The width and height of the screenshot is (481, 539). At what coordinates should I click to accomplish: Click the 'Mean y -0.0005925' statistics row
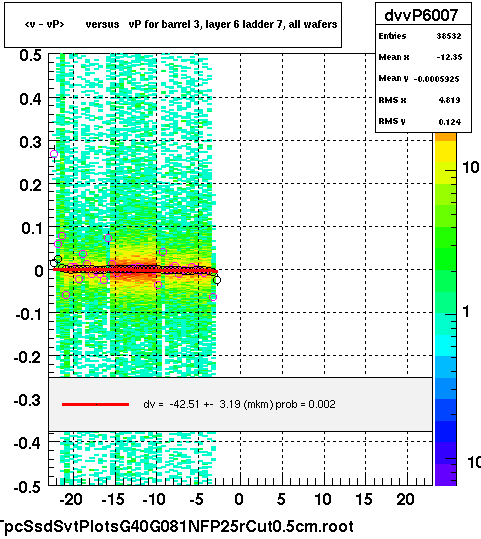click(x=419, y=79)
